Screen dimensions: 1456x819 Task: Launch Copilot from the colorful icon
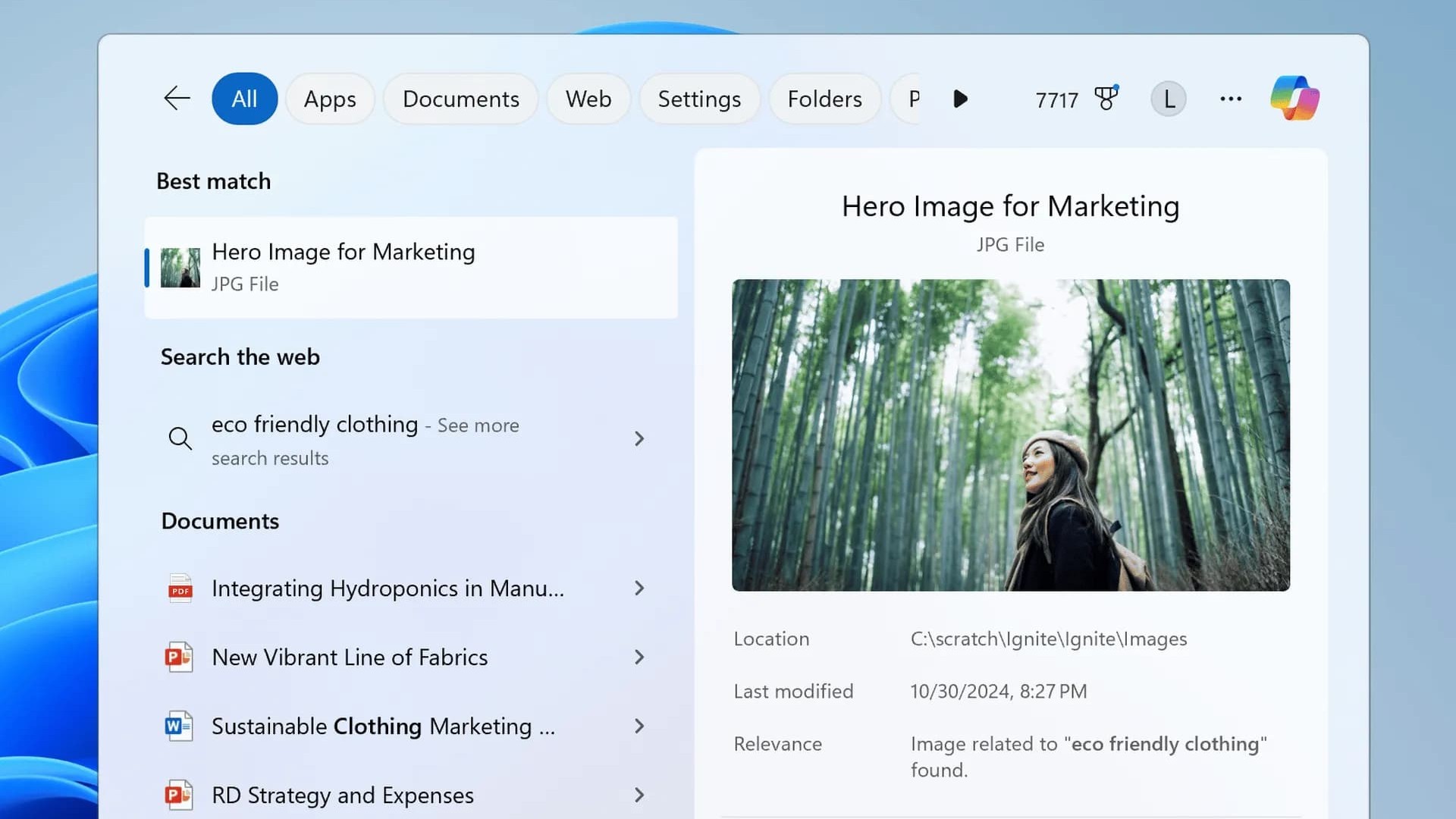coord(1295,98)
